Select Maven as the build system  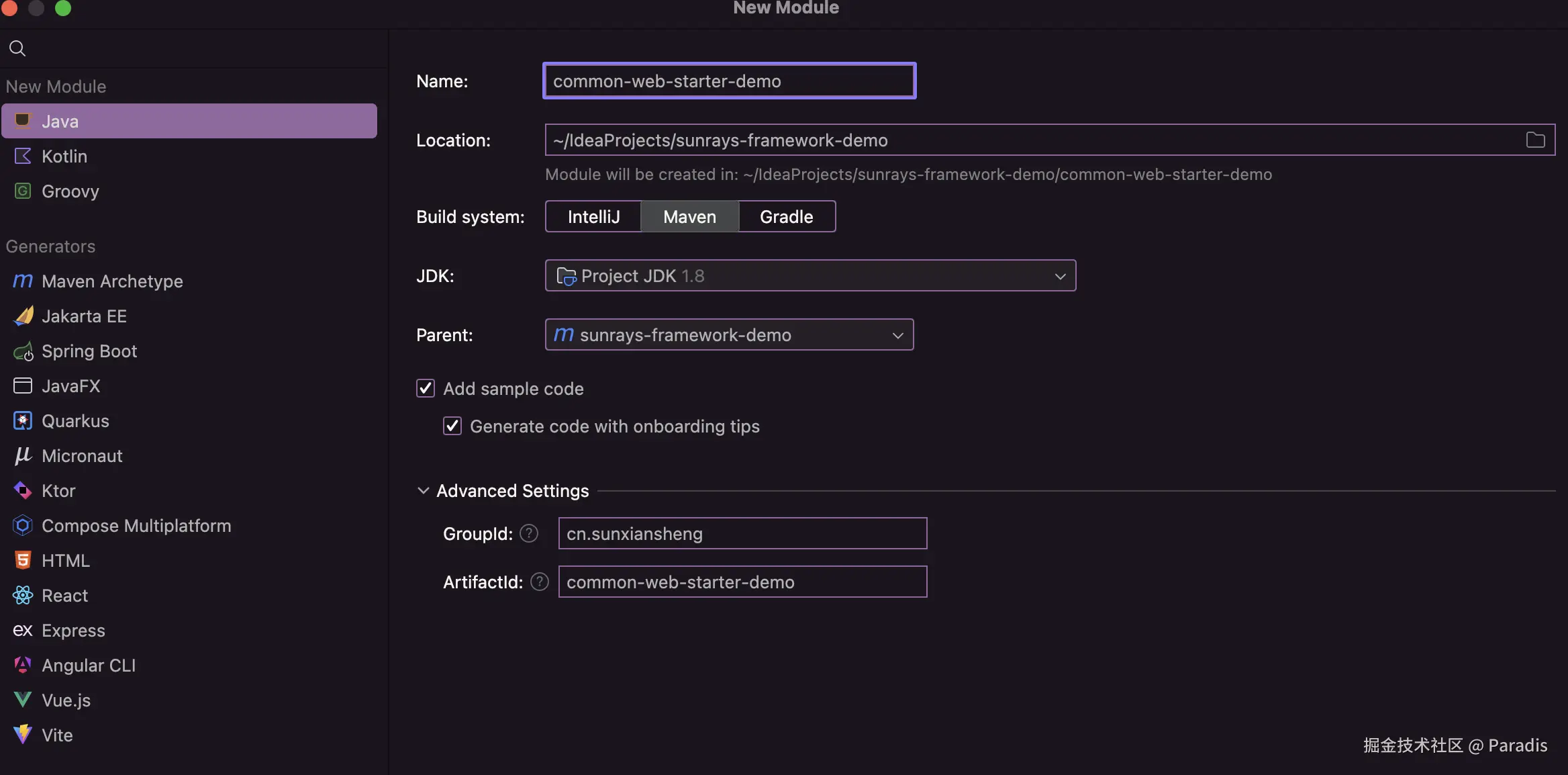pos(689,216)
